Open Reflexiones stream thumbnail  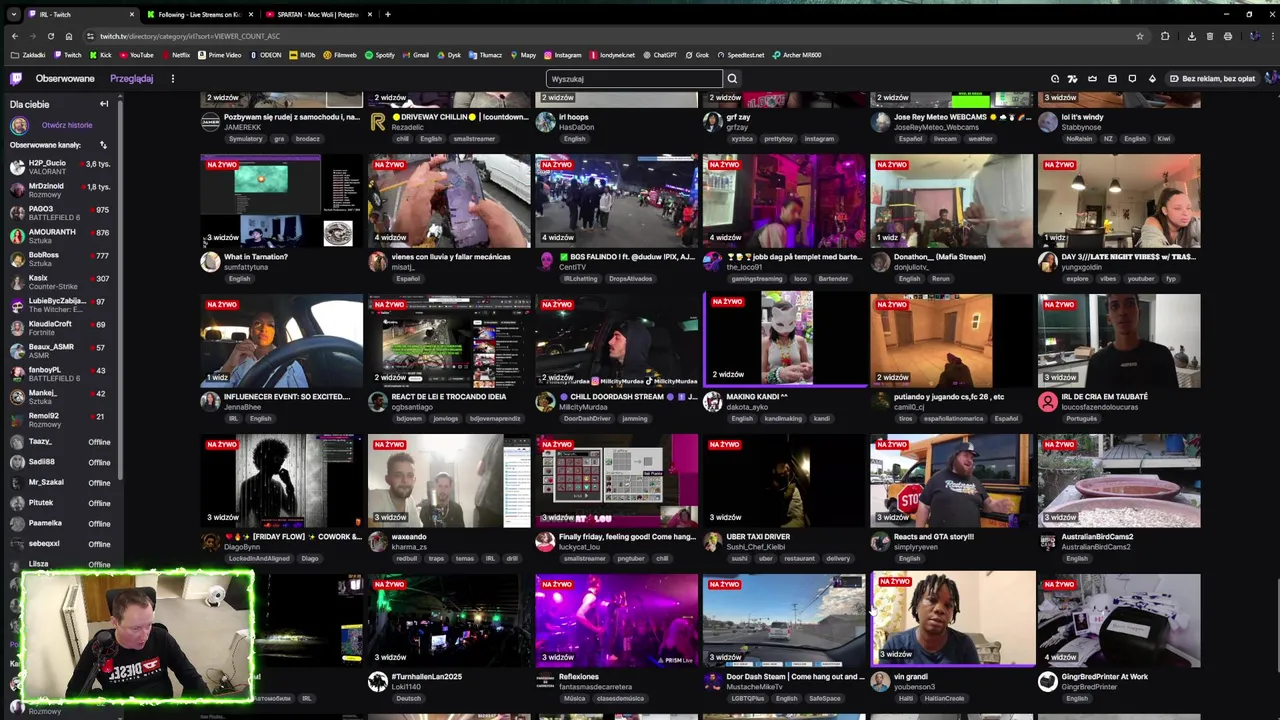pos(616,620)
